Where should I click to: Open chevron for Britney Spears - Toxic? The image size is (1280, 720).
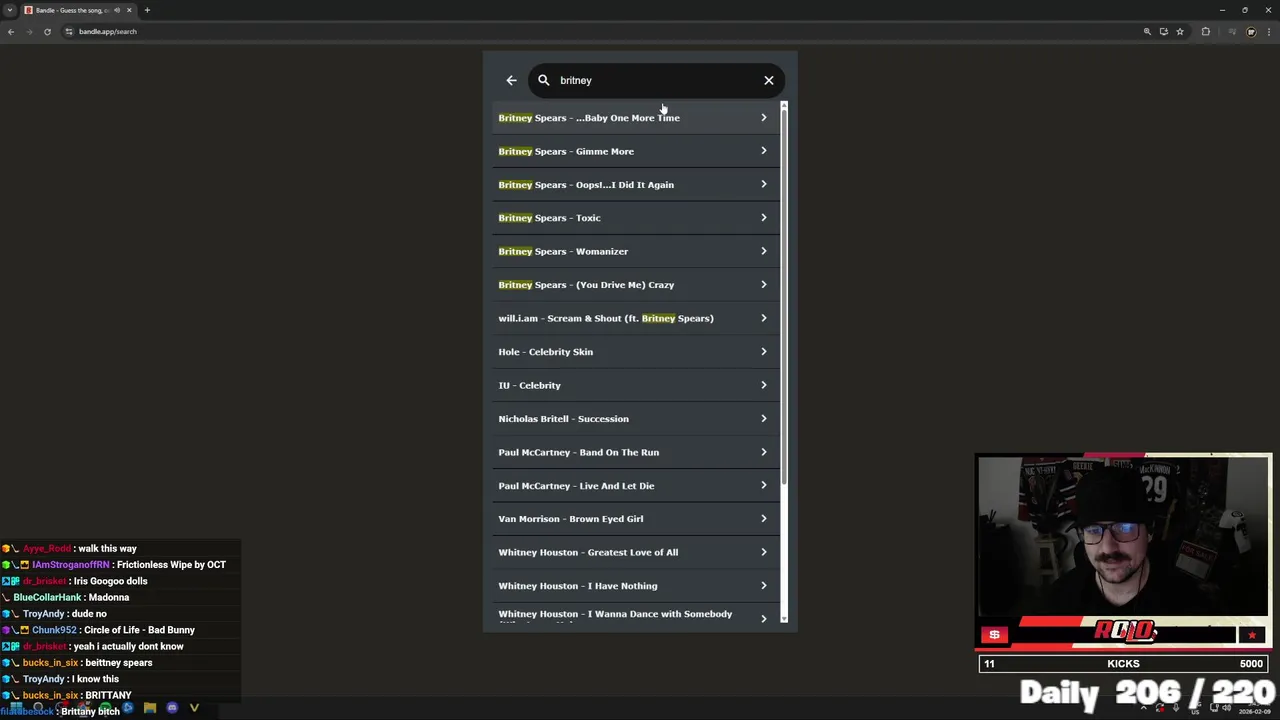(x=763, y=218)
